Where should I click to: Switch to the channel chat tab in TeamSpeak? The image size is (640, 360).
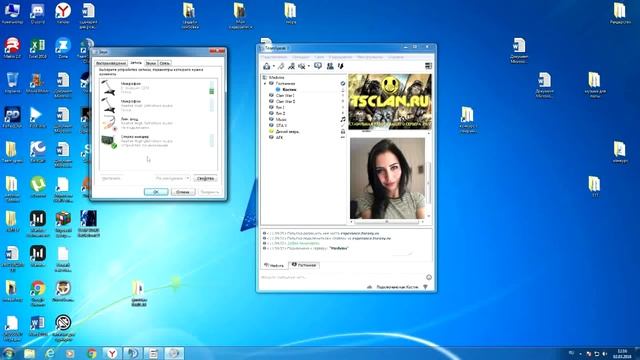tap(304, 265)
